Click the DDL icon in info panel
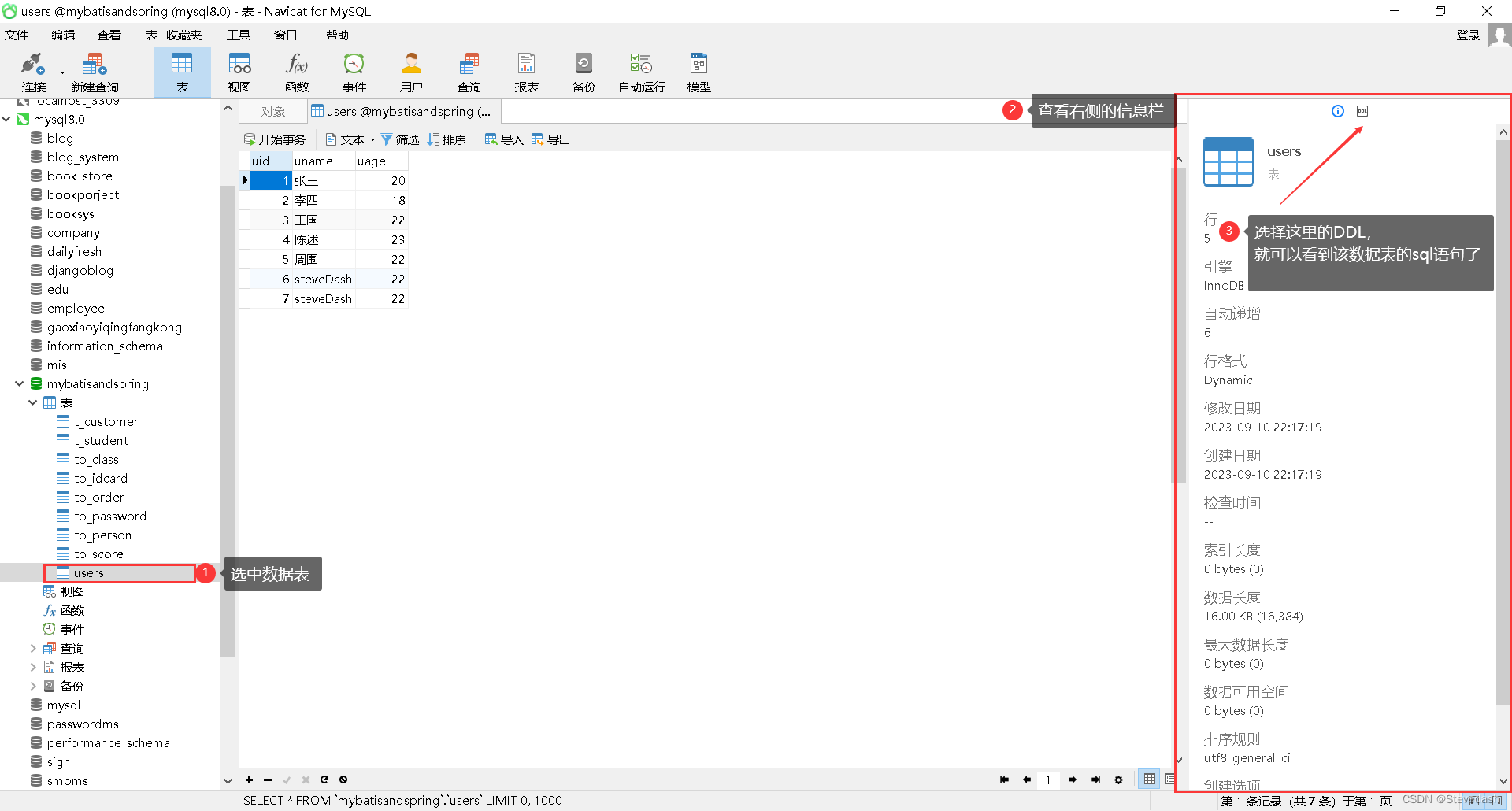 pos(1362,111)
